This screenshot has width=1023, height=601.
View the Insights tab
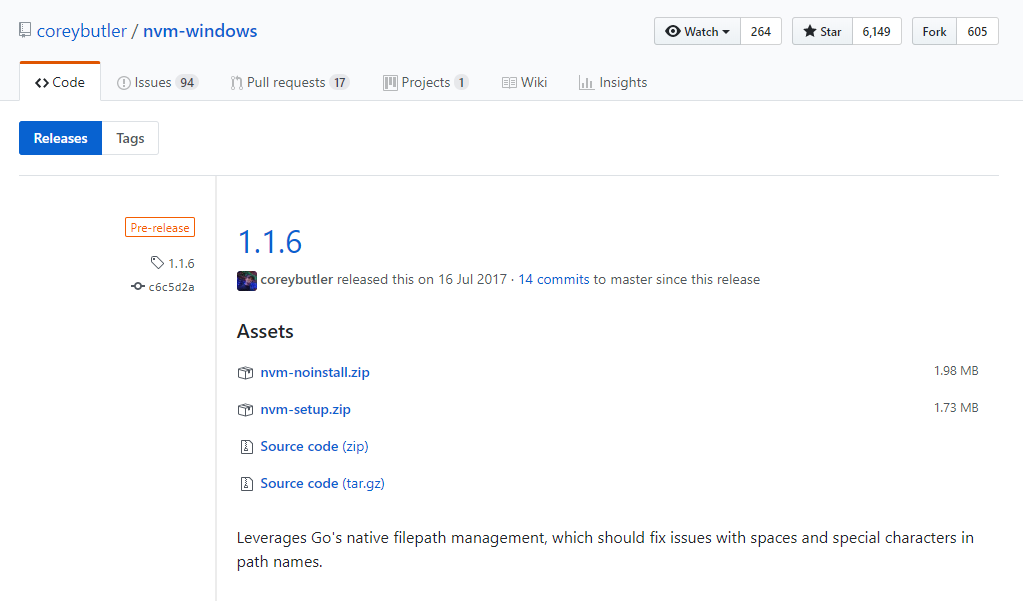click(x=613, y=82)
